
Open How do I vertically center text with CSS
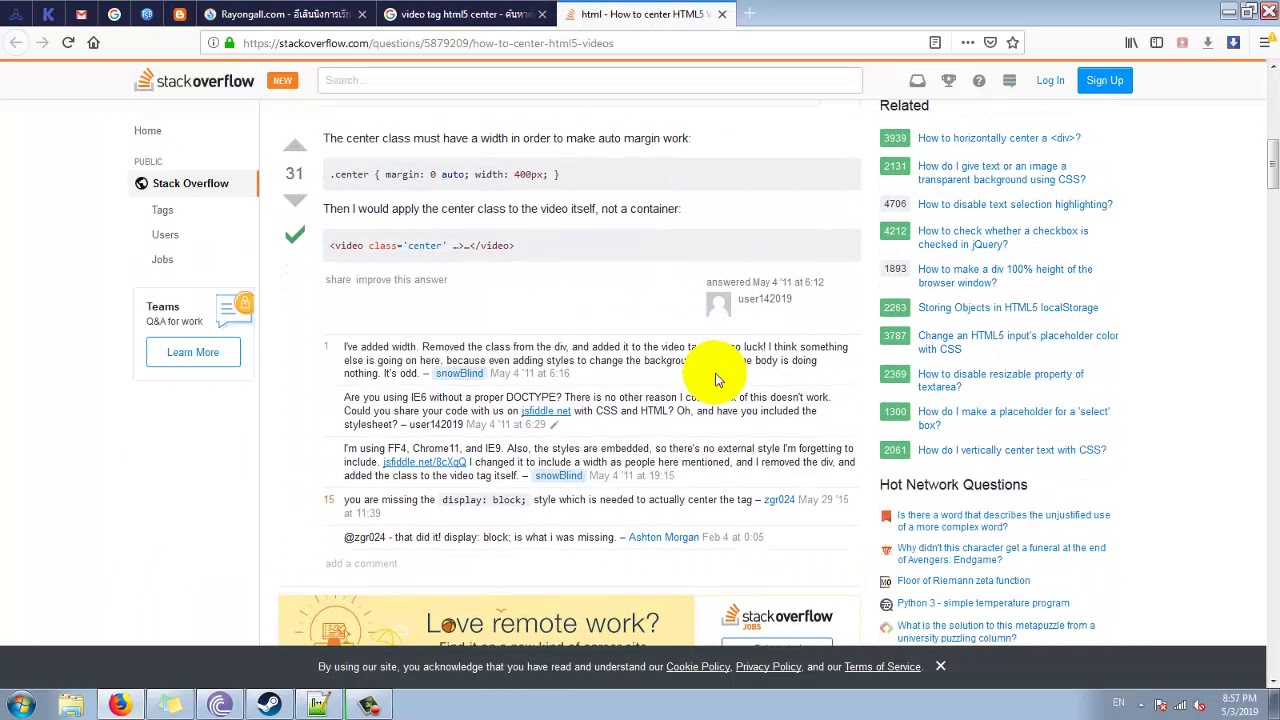click(1012, 450)
